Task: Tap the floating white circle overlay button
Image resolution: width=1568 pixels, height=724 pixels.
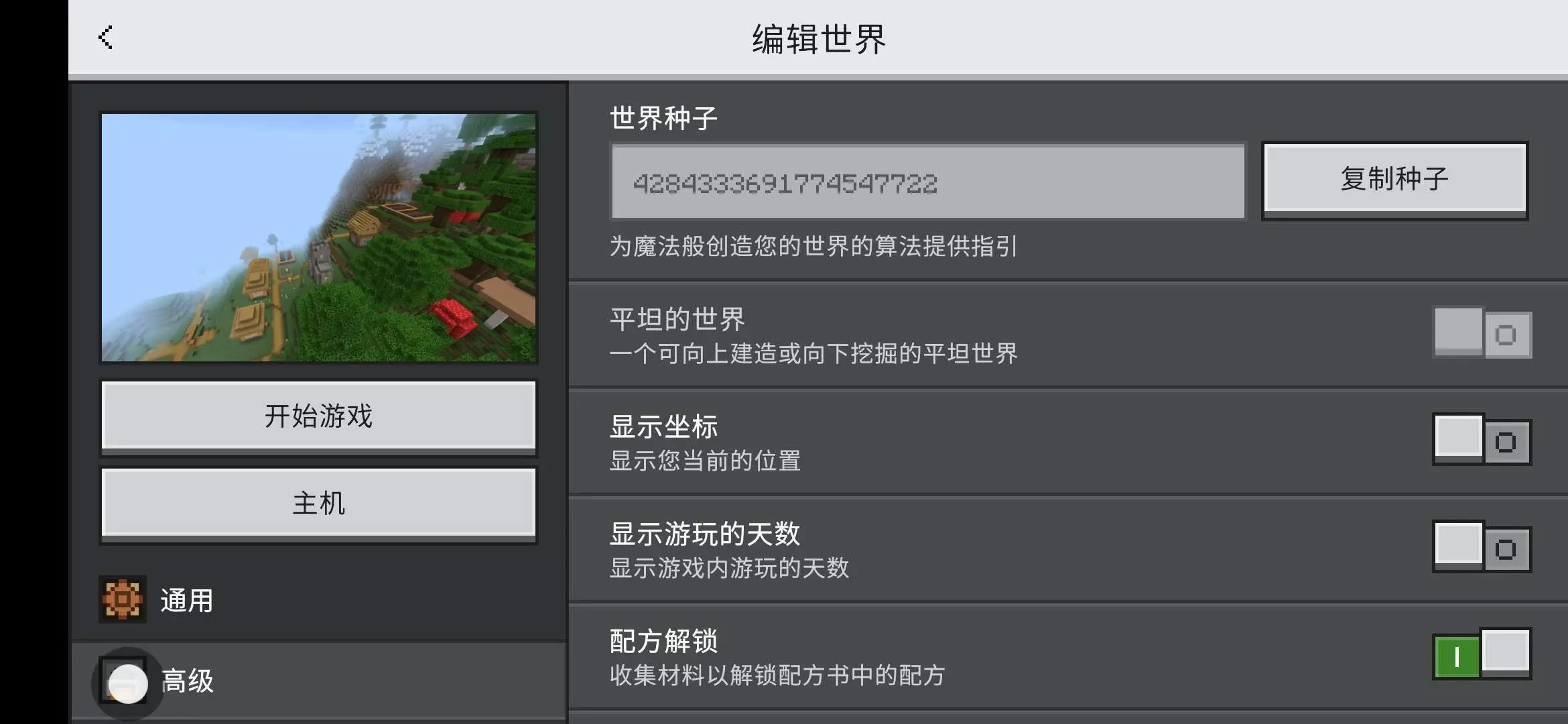Action: pos(127,683)
